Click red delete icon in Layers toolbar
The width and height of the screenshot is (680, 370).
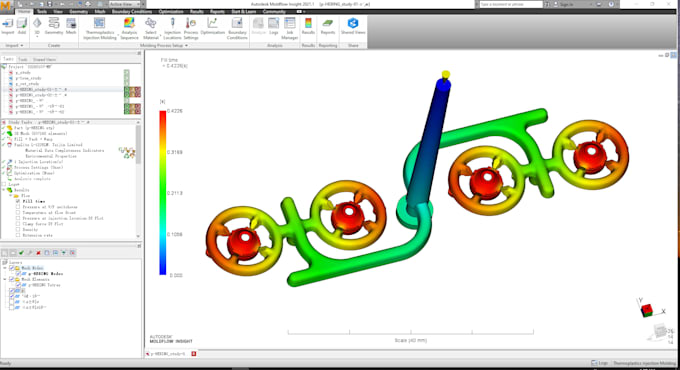[x=39, y=252]
